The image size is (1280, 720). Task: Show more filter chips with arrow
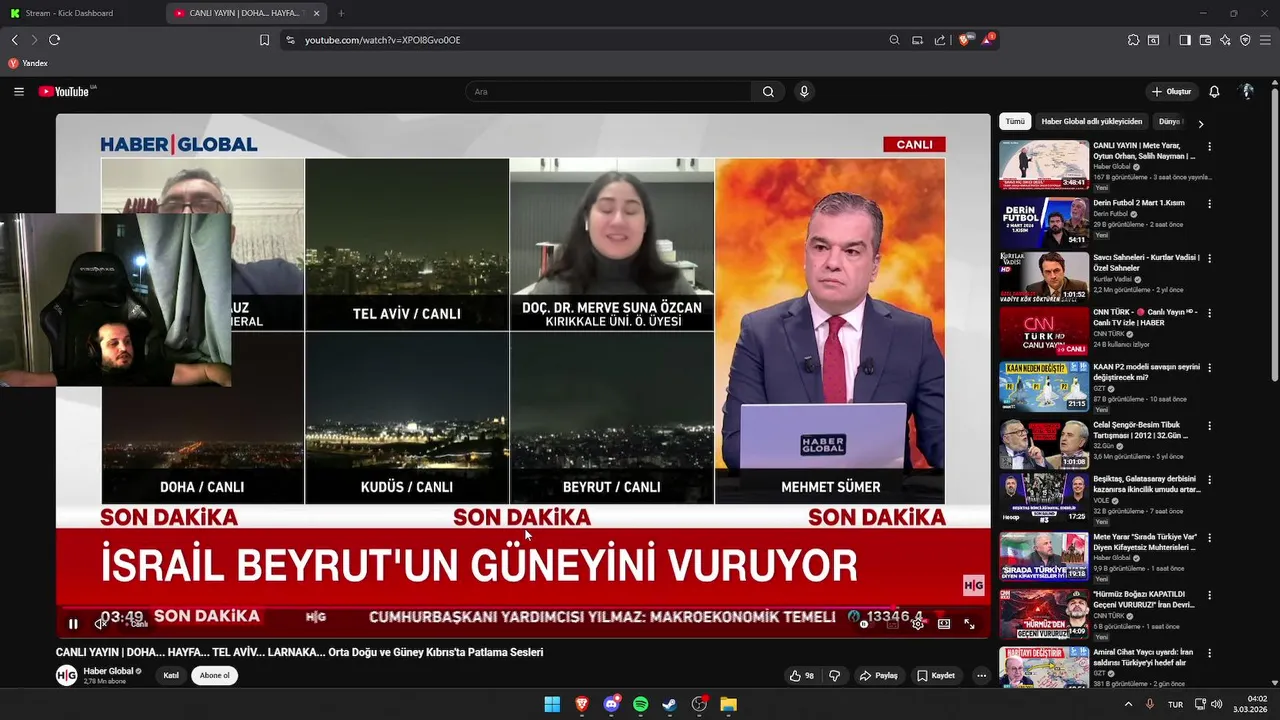[x=1200, y=123]
